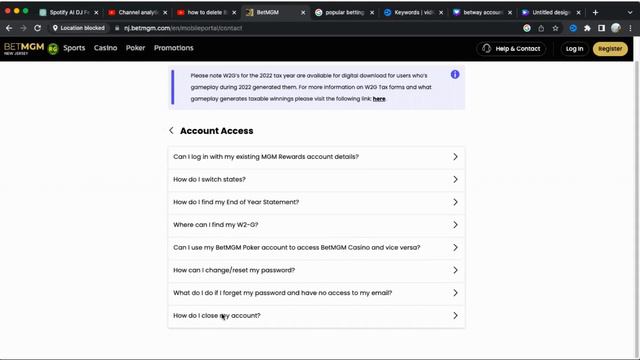Open the Casino section

click(x=105, y=48)
